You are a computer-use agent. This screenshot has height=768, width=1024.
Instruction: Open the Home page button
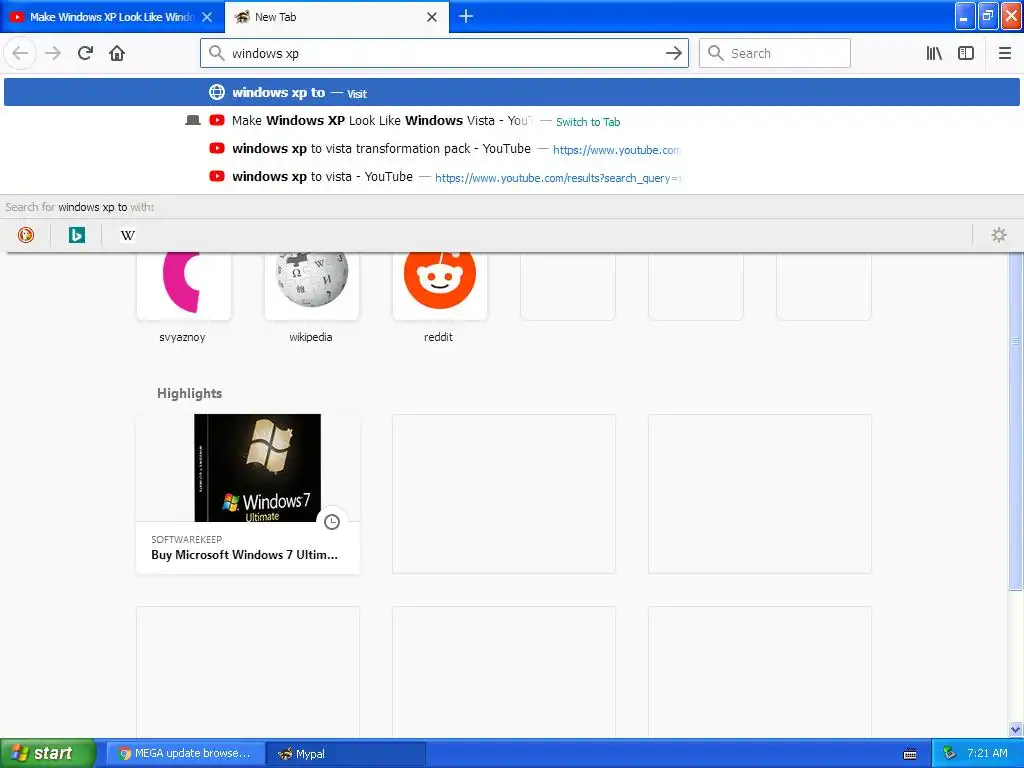pos(117,54)
